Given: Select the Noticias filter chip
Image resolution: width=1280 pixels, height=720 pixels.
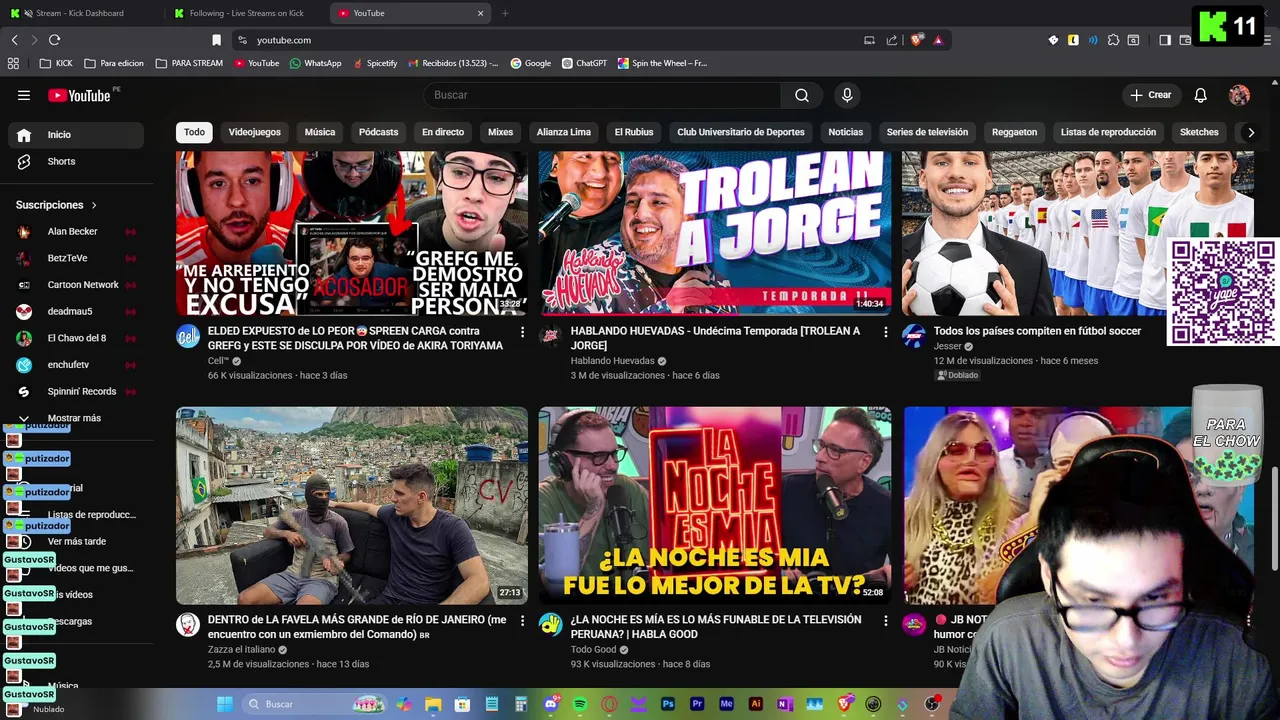Looking at the screenshot, I should pyautogui.click(x=845, y=132).
